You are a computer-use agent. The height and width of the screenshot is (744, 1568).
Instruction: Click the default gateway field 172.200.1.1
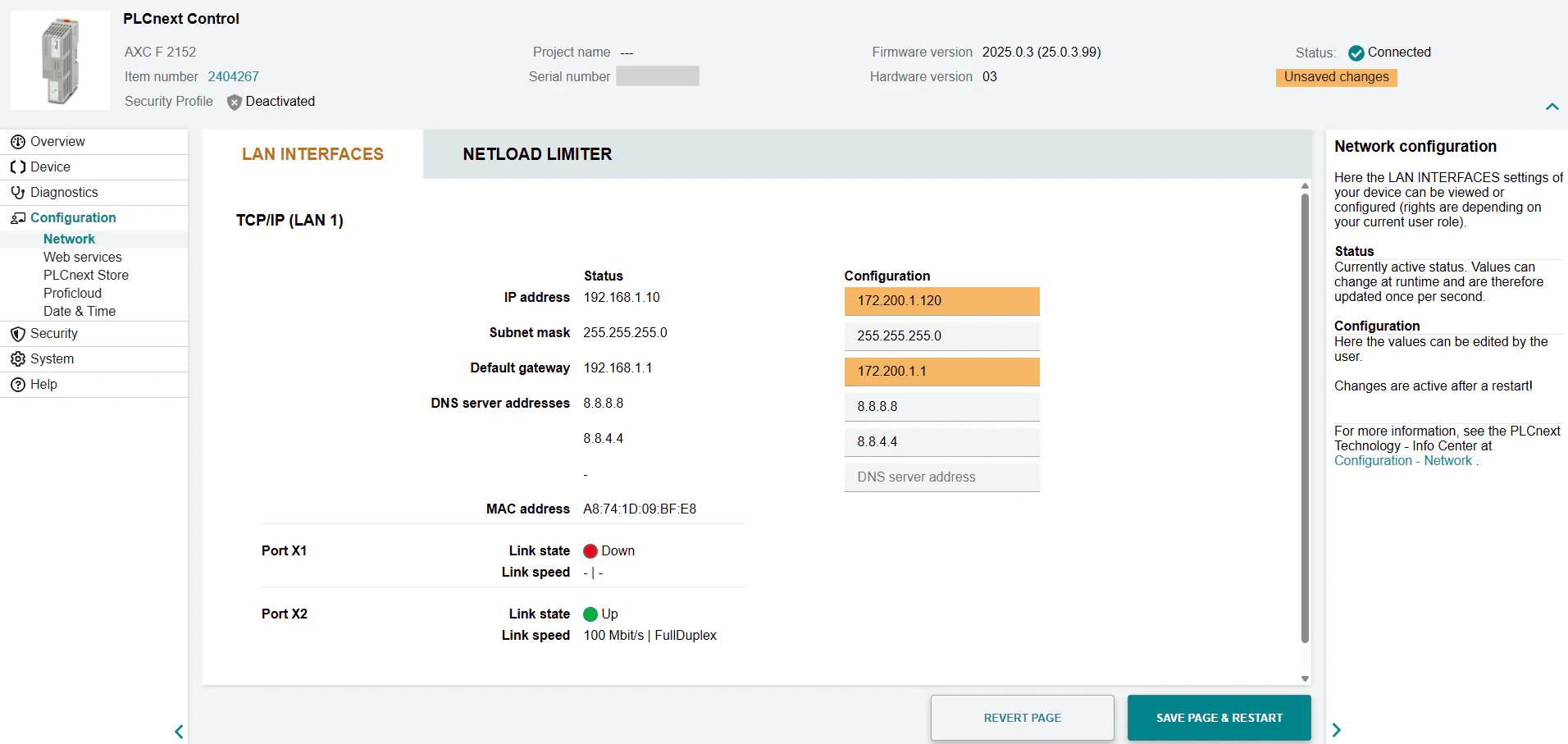pos(941,372)
